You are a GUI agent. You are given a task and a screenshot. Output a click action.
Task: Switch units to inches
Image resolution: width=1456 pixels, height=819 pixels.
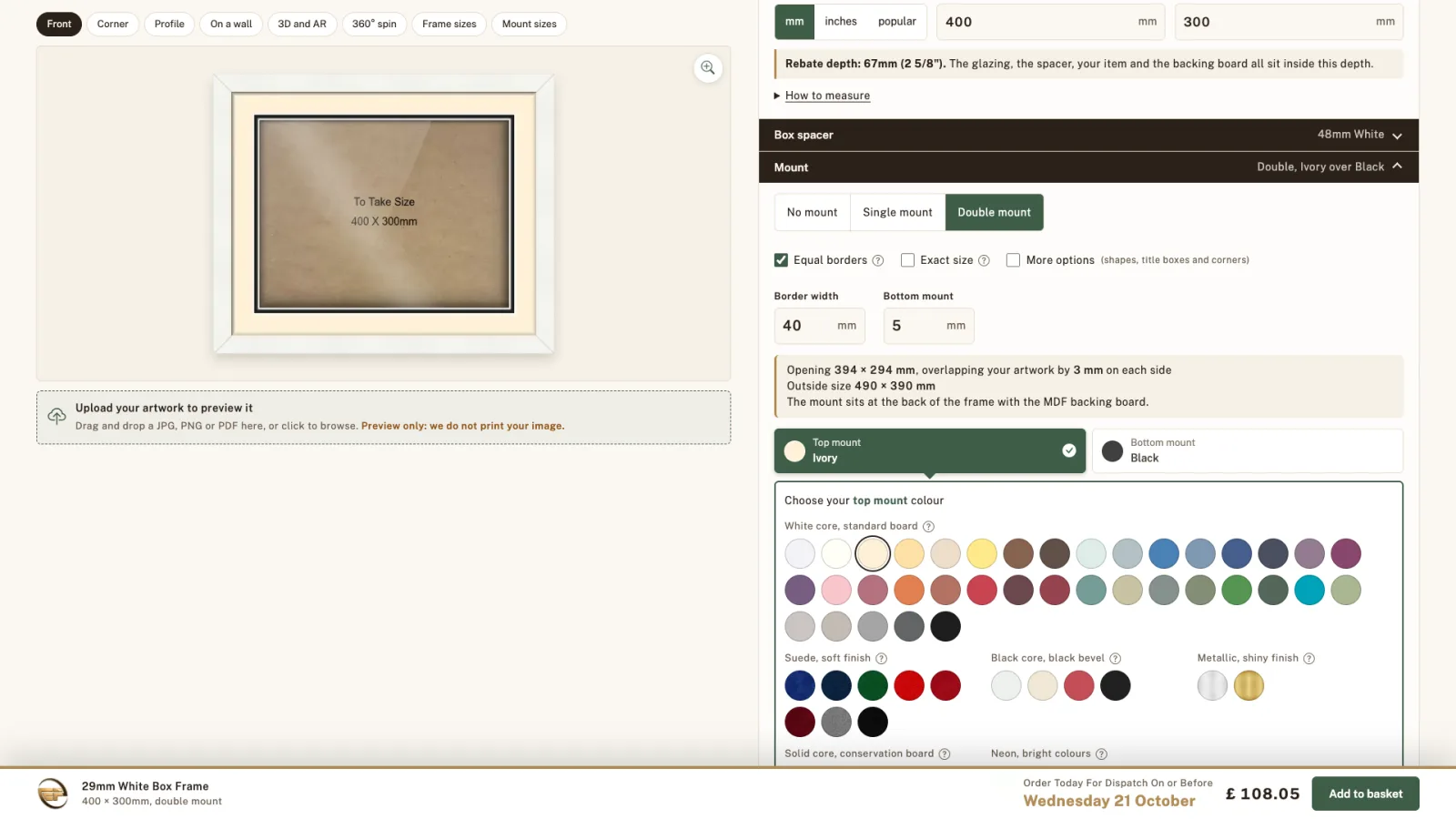click(841, 22)
